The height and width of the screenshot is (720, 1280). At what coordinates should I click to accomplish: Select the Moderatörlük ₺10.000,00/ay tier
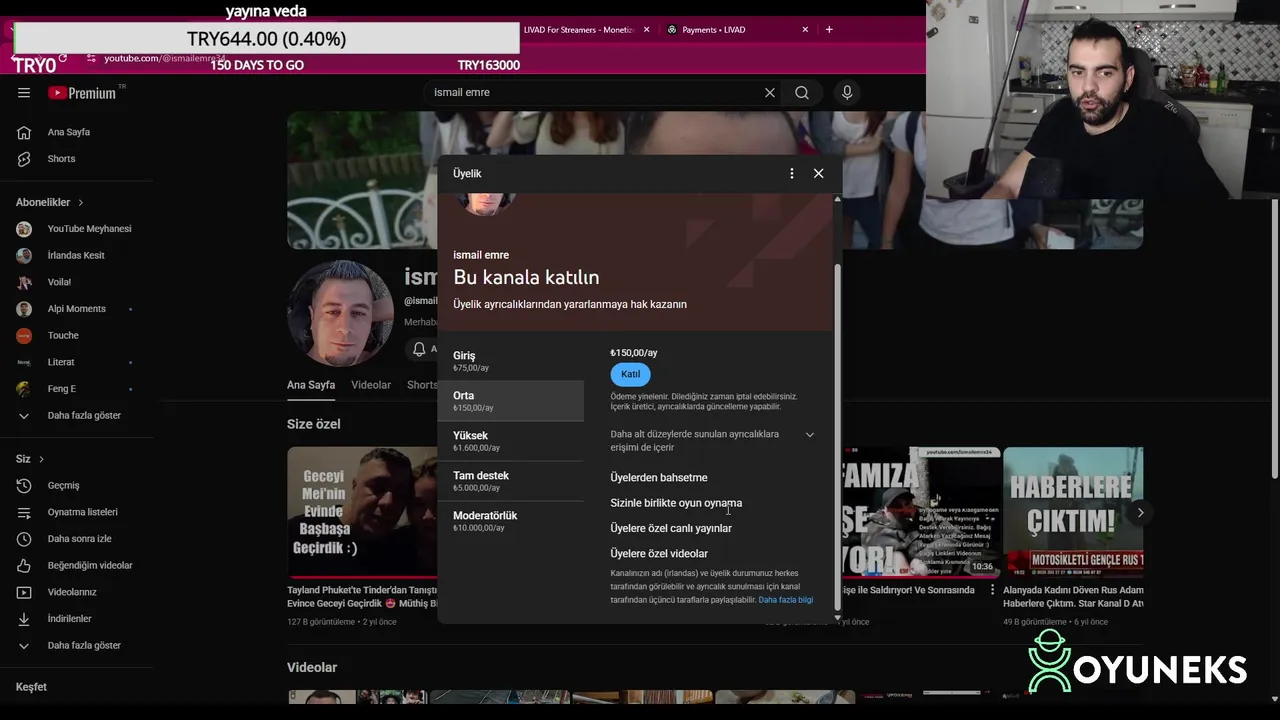(x=510, y=521)
